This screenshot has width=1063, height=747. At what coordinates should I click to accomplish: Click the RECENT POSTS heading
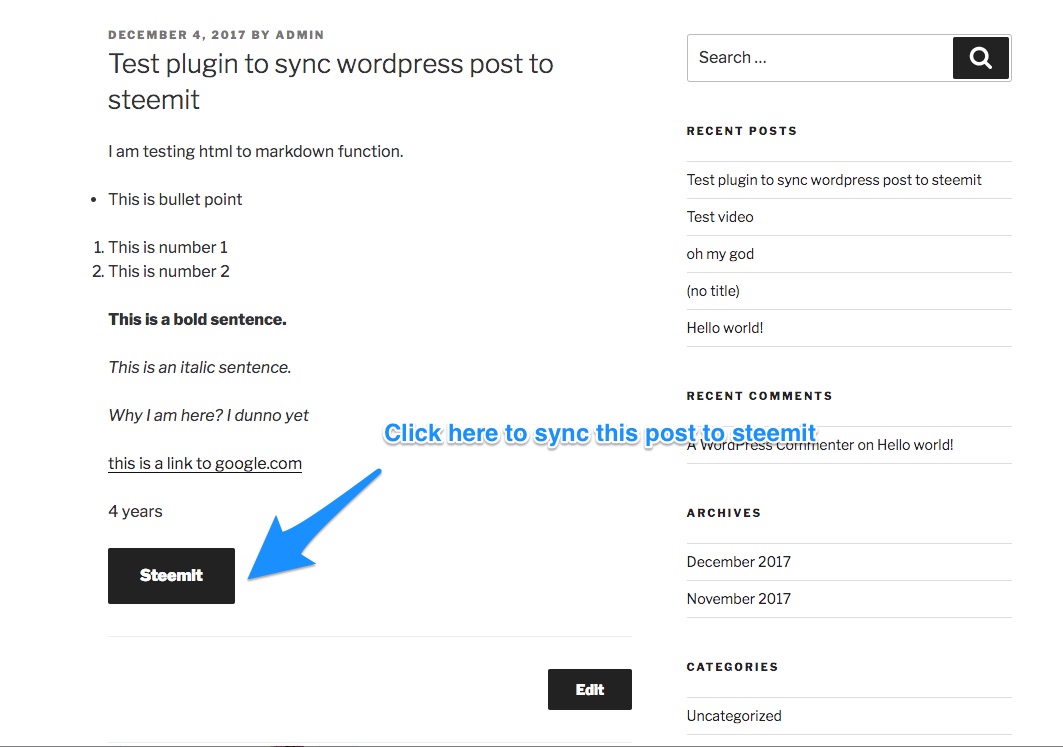tap(742, 131)
